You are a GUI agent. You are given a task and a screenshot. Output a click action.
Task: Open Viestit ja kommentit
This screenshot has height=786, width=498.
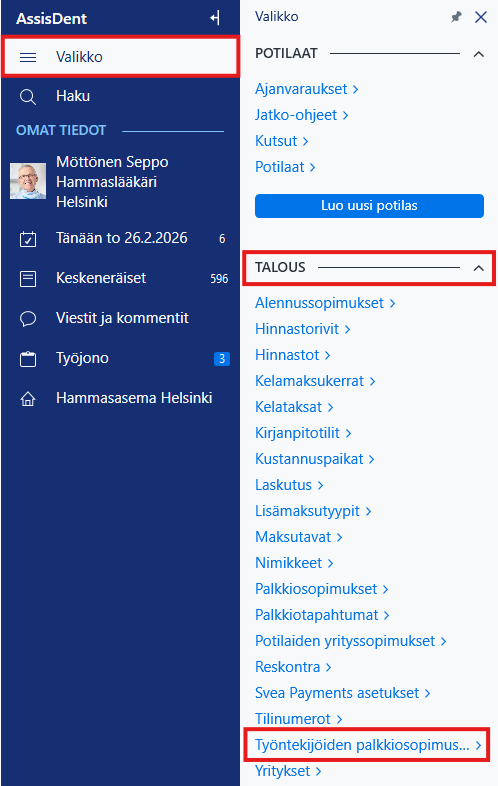point(122,318)
